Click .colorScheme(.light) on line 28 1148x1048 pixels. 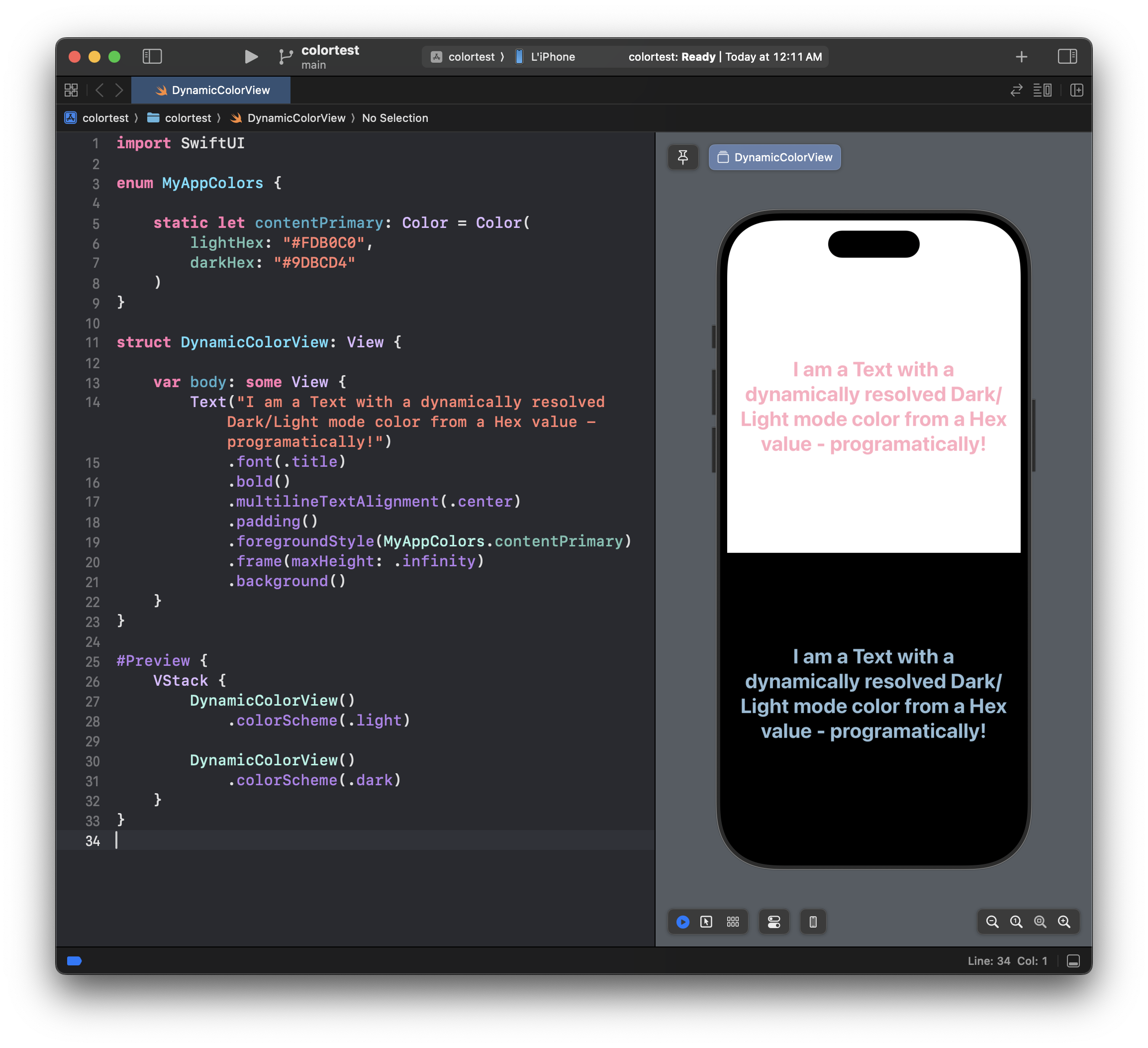tap(319, 721)
